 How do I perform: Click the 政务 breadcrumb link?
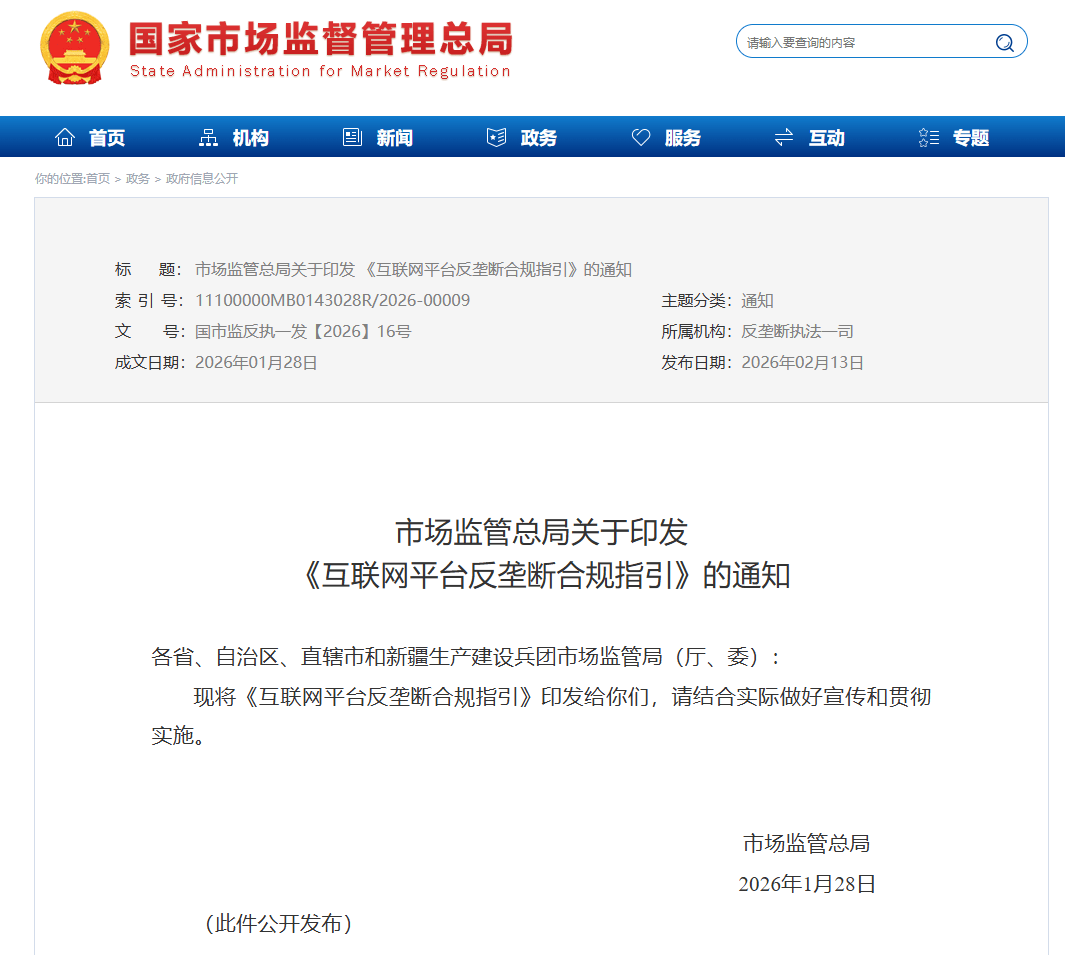(x=138, y=179)
